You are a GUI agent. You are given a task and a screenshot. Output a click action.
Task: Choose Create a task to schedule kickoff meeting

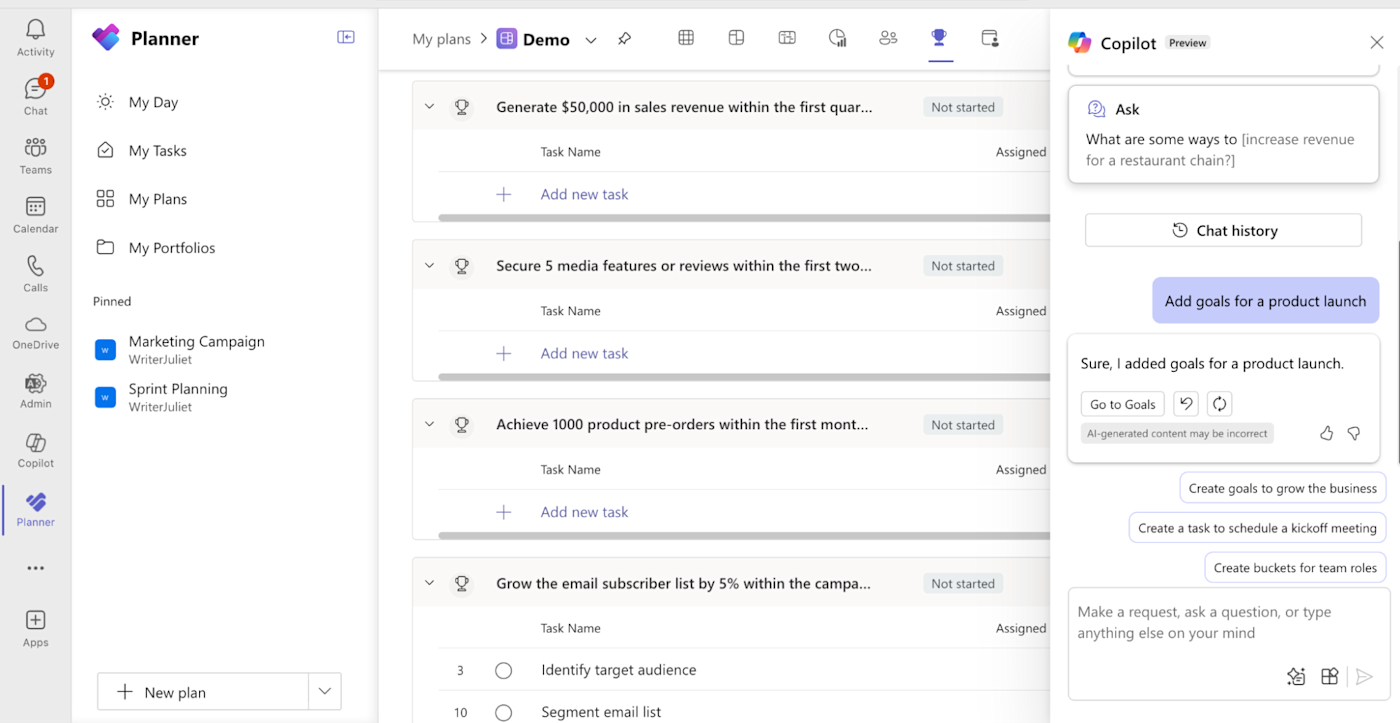click(1257, 528)
